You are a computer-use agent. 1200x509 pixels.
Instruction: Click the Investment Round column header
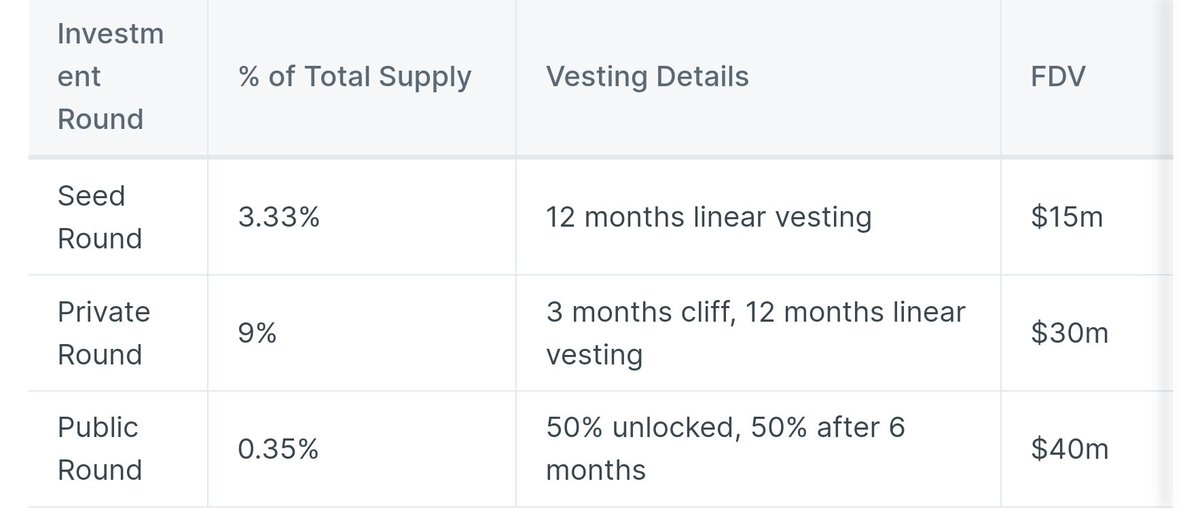[110, 77]
